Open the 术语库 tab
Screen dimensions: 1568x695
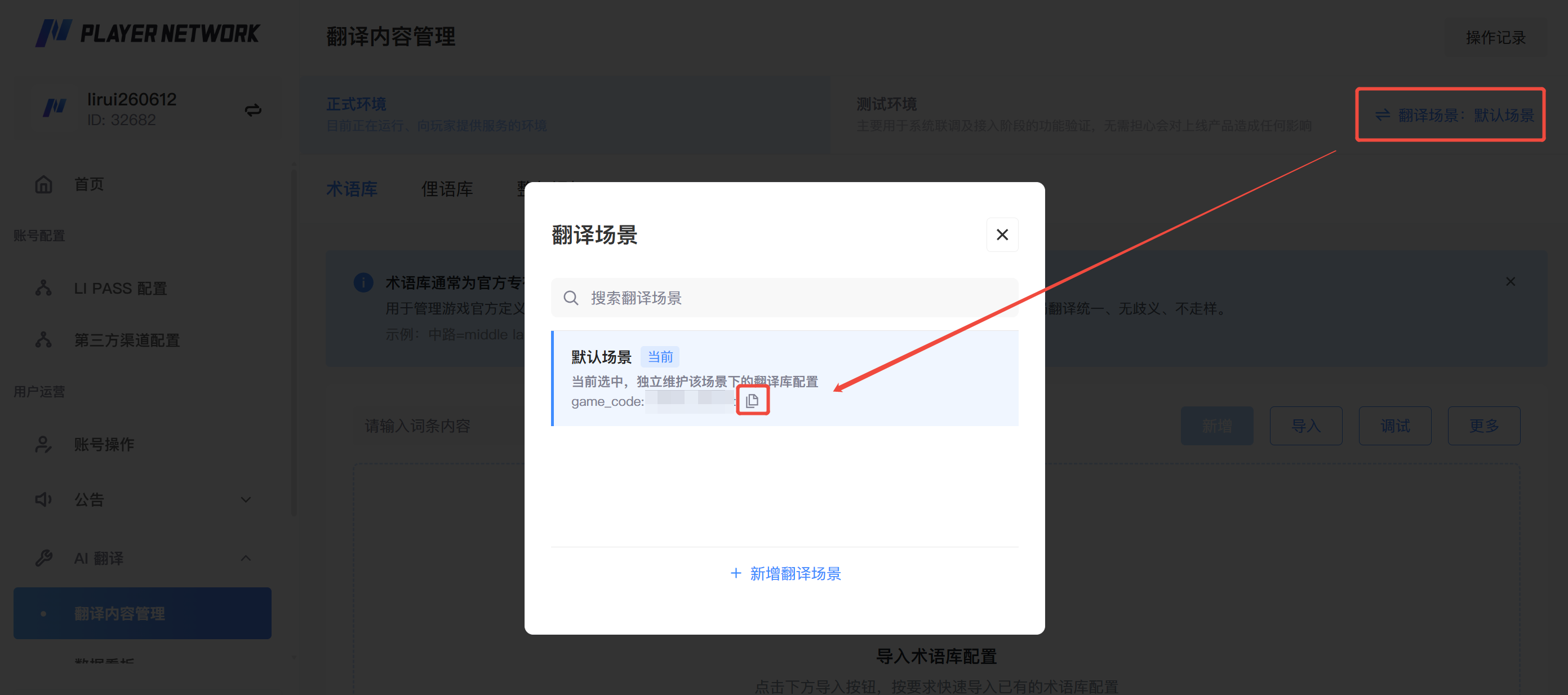click(x=352, y=189)
